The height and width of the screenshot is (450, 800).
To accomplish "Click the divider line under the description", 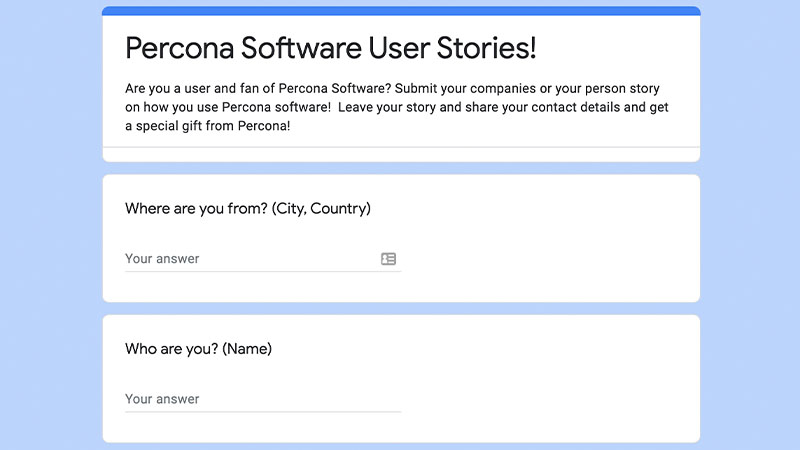I will tap(401, 147).
